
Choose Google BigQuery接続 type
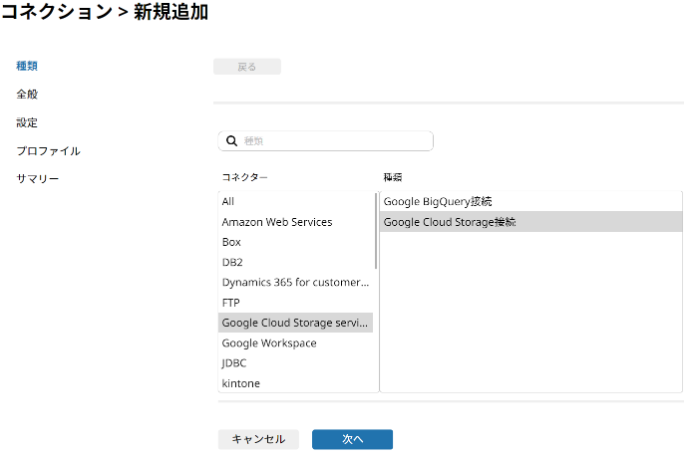[x=531, y=202]
